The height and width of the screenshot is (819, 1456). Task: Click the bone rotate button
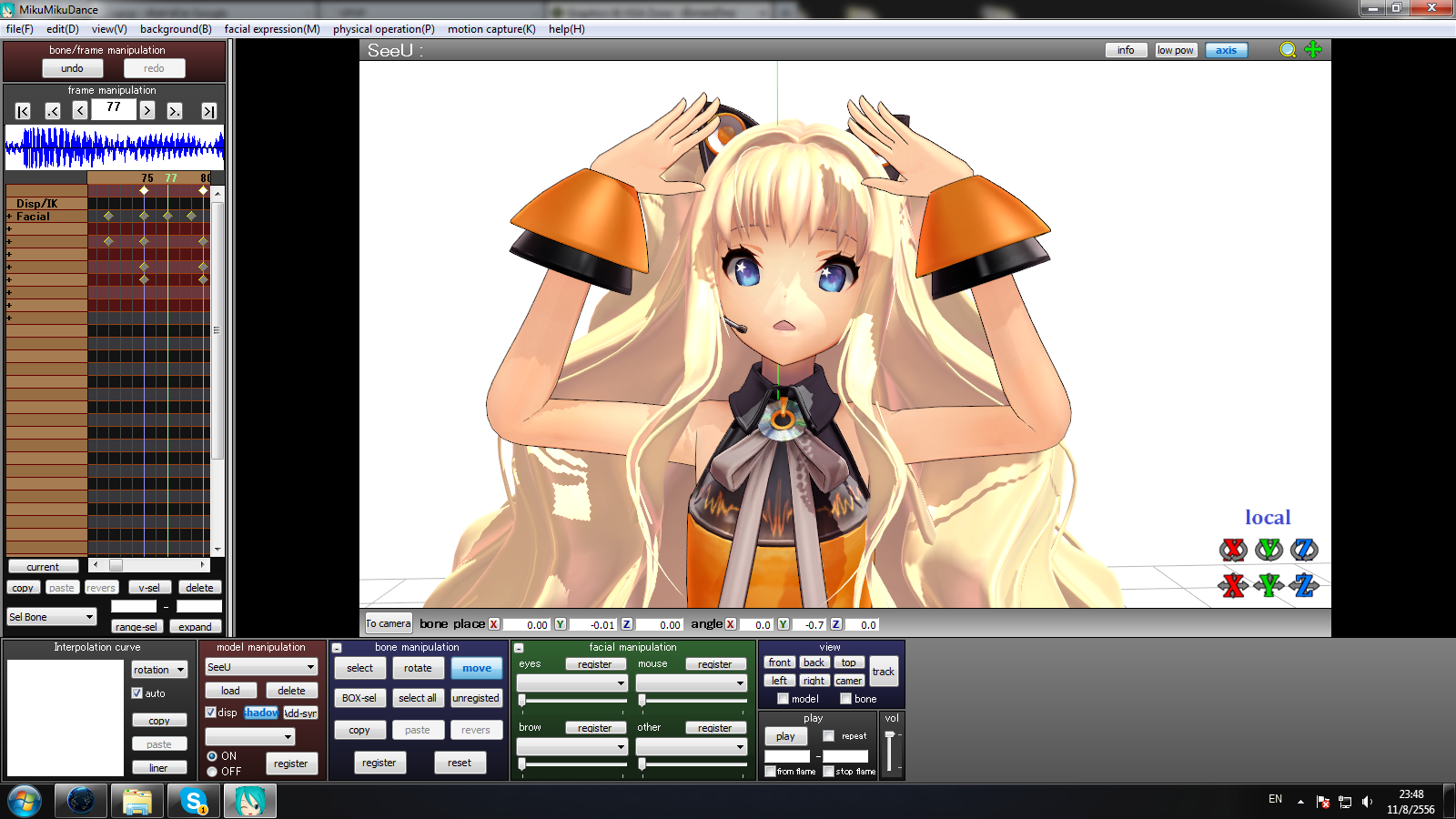418,668
